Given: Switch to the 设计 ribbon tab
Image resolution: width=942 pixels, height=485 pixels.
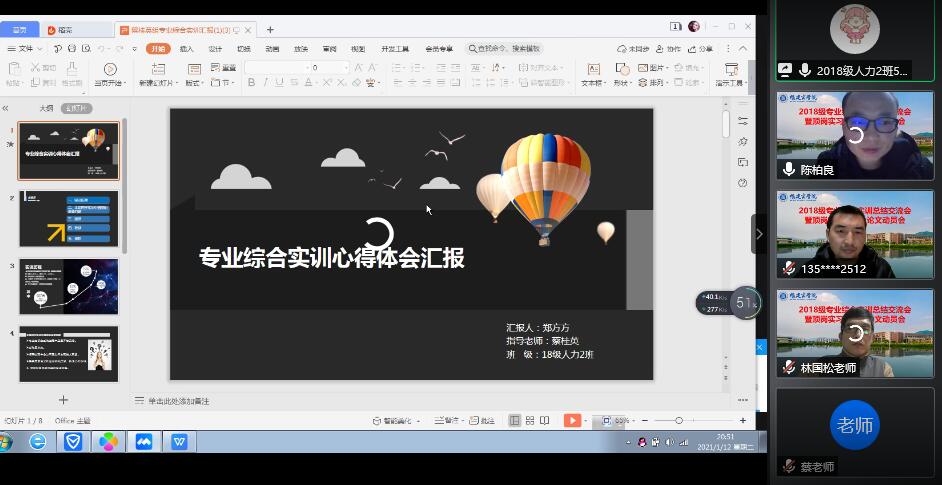Looking at the screenshot, I should click(215, 48).
